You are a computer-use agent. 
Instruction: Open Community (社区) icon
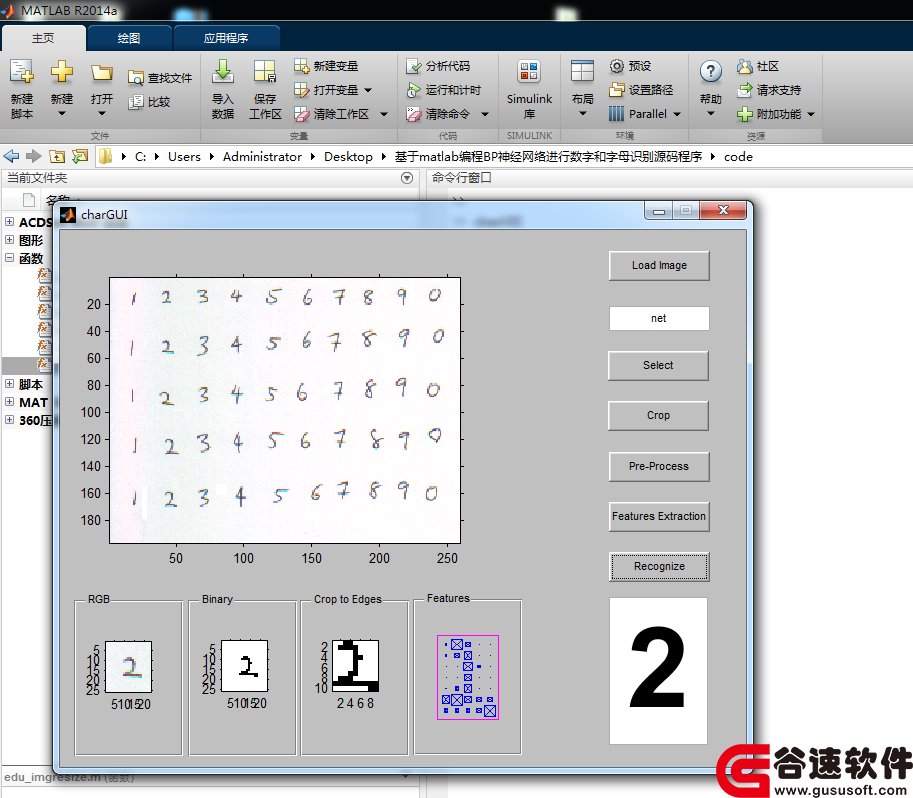[x=745, y=66]
